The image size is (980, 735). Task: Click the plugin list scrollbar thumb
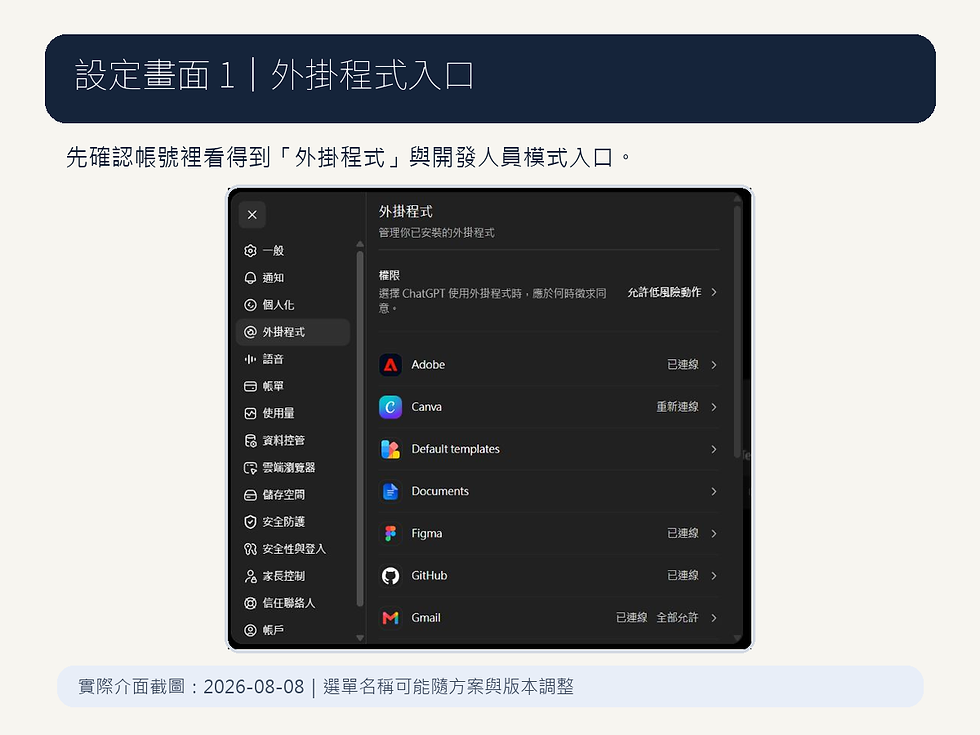click(738, 331)
